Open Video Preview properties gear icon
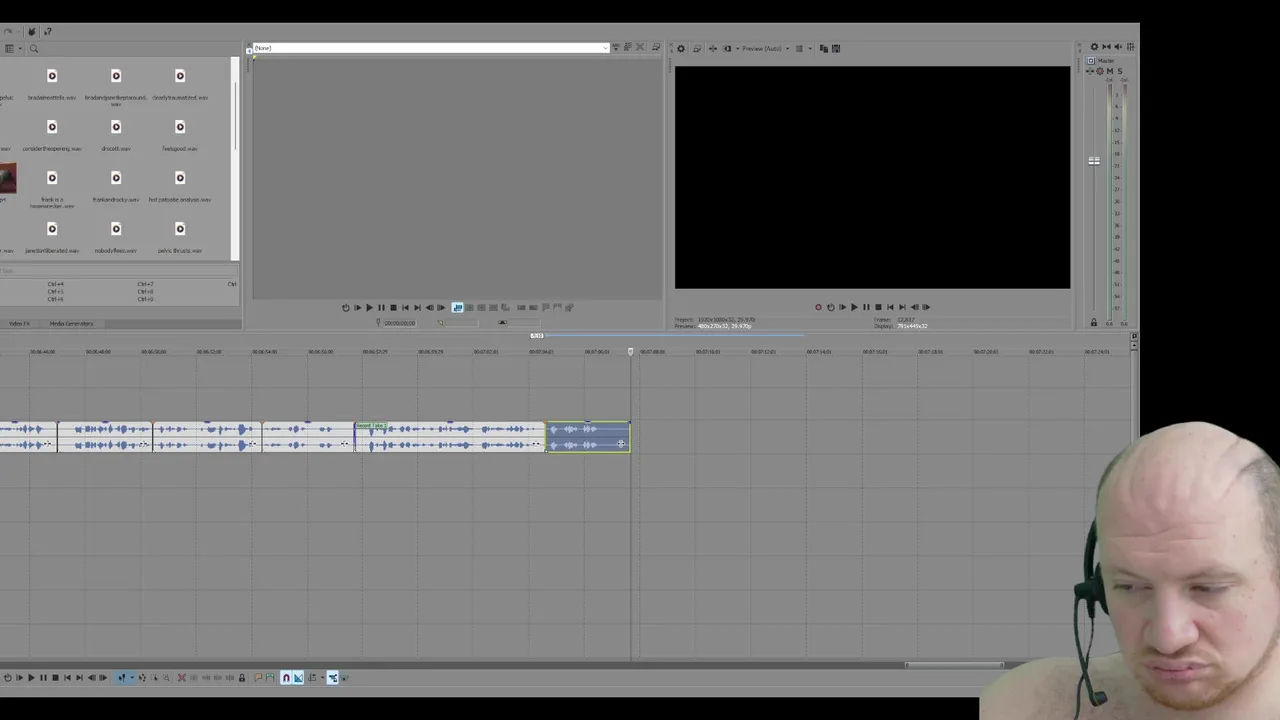 [681, 48]
